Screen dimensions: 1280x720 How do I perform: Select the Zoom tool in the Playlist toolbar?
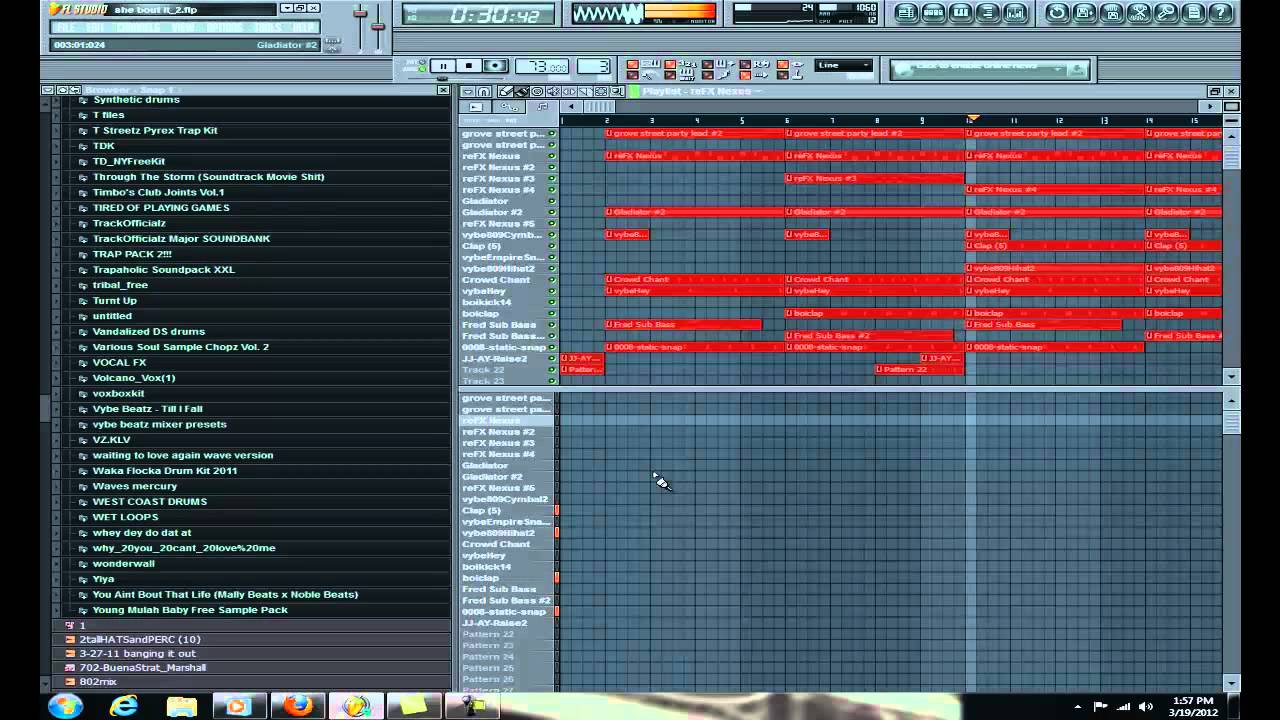tap(615, 92)
